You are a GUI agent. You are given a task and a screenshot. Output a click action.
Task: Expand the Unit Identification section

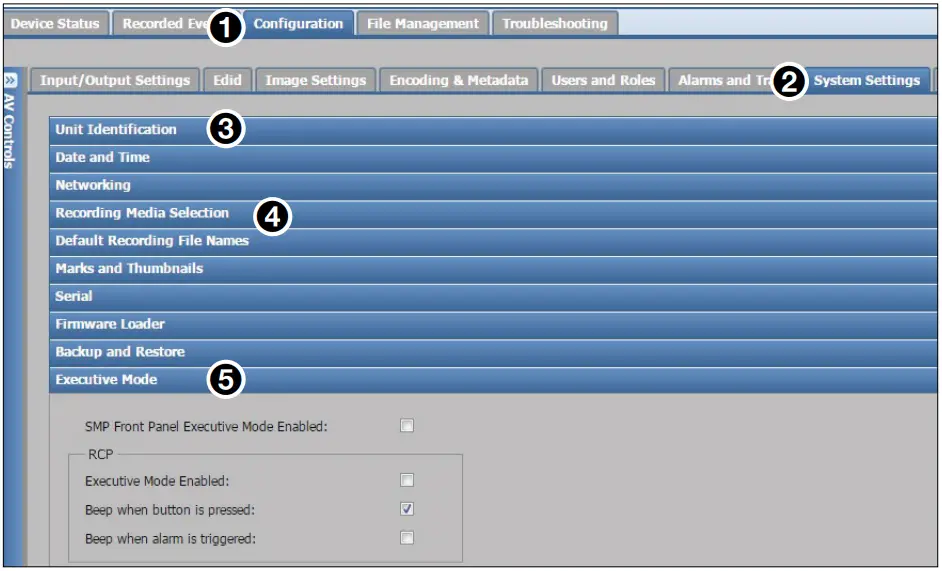(x=493, y=130)
